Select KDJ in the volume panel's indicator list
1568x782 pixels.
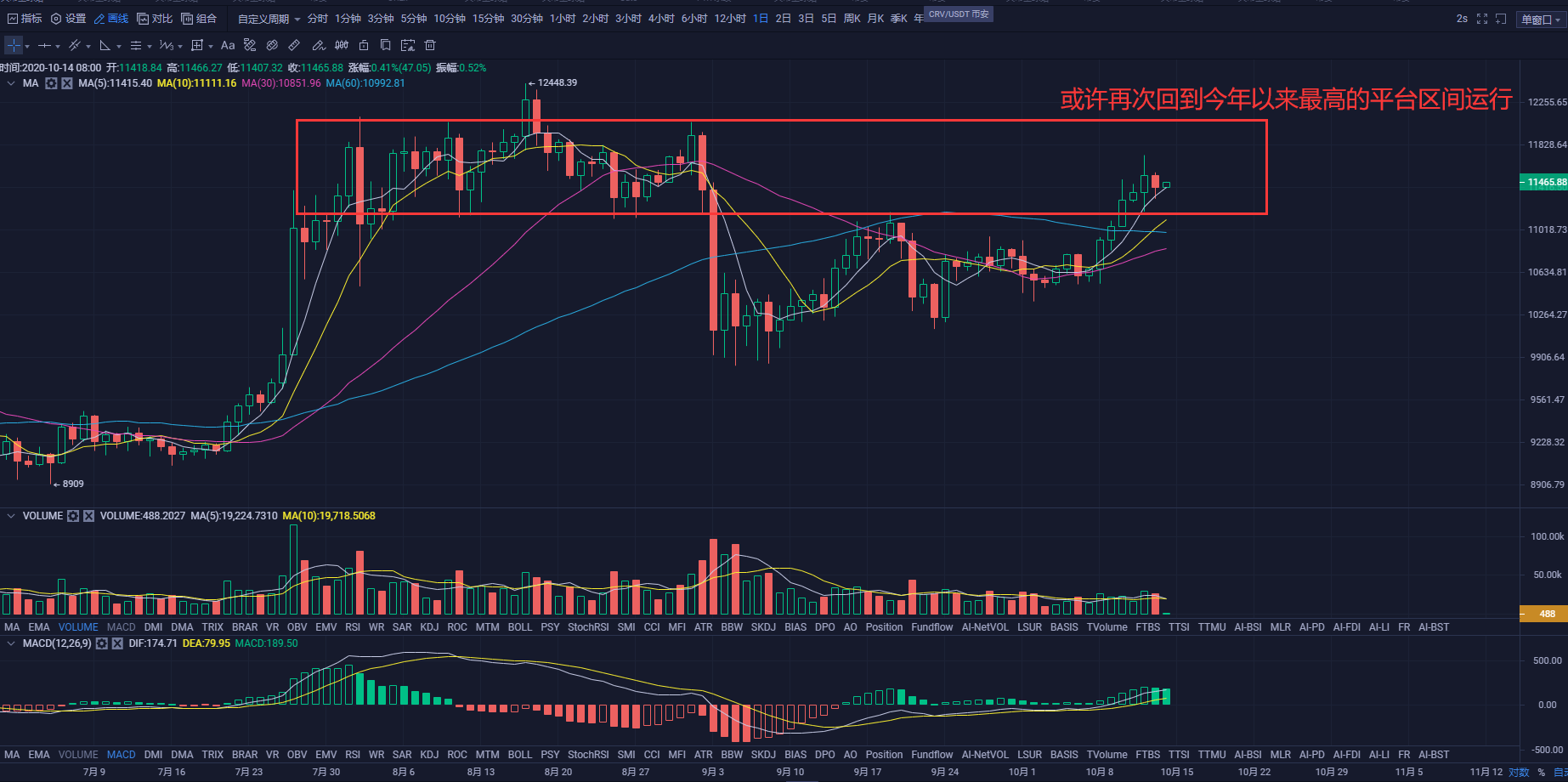click(x=429, y=627)
